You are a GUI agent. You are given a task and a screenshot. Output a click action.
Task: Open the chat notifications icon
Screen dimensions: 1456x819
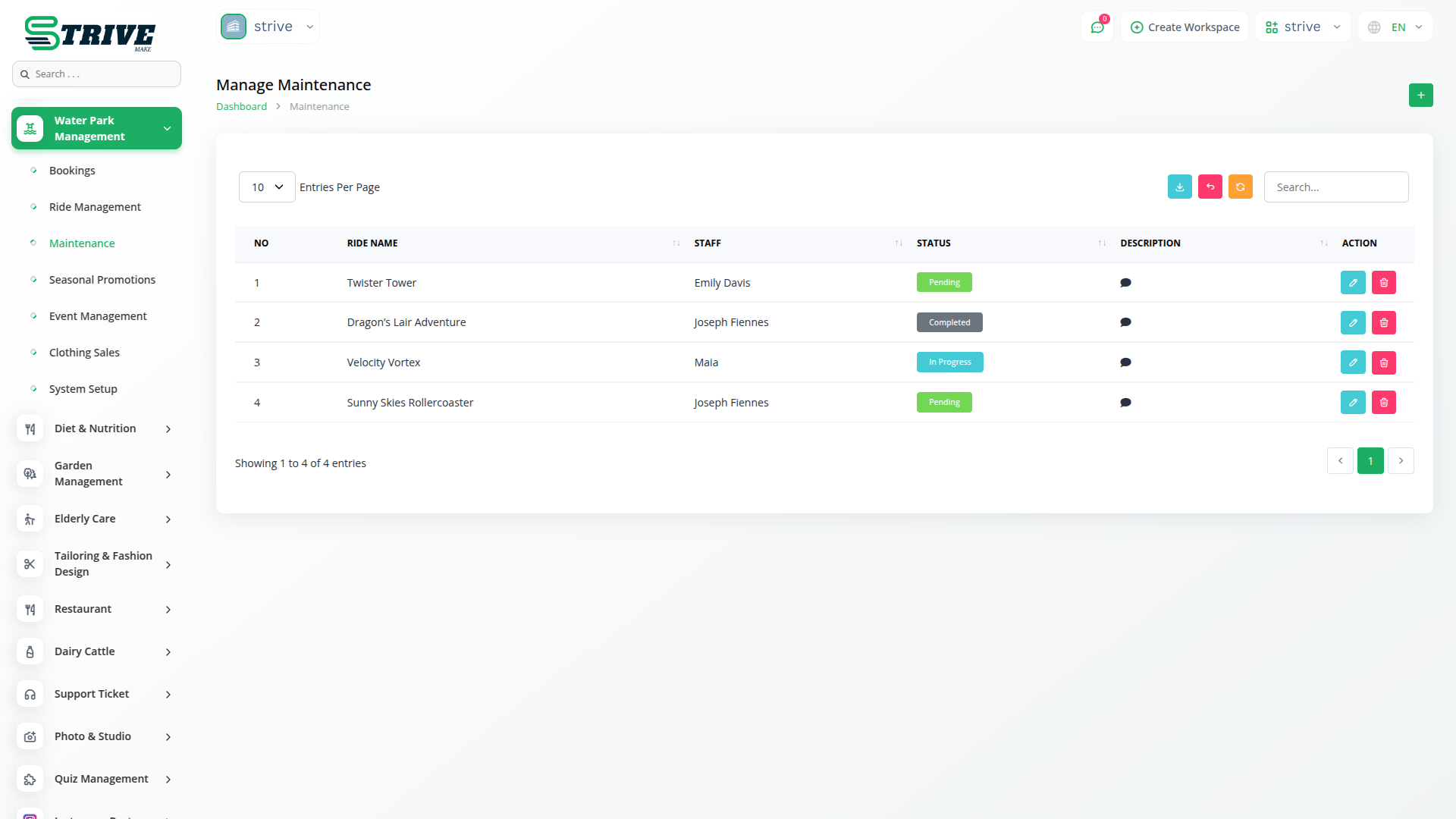pos(1097,27)
